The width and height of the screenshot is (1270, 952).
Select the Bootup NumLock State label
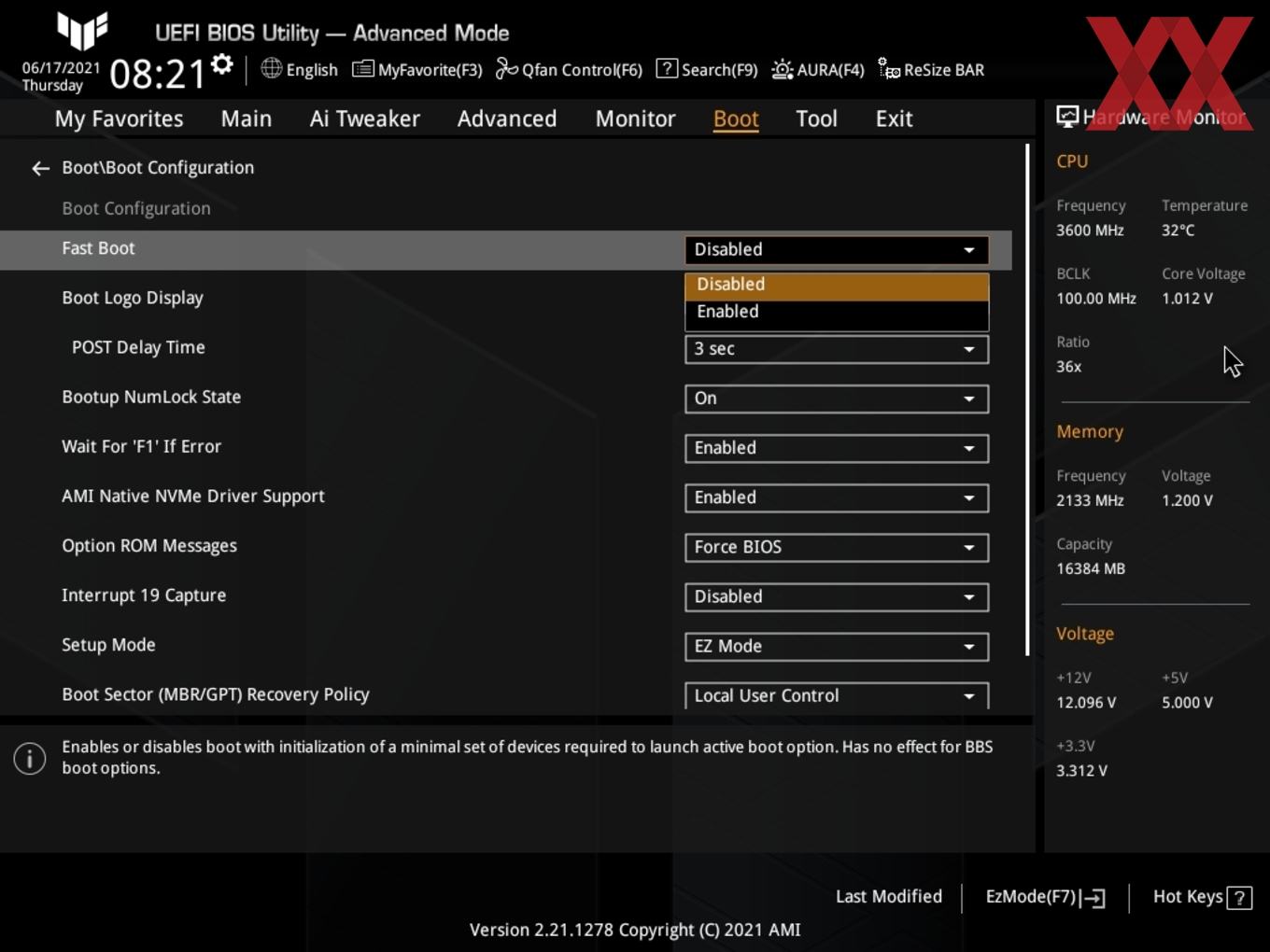point(151,397)
